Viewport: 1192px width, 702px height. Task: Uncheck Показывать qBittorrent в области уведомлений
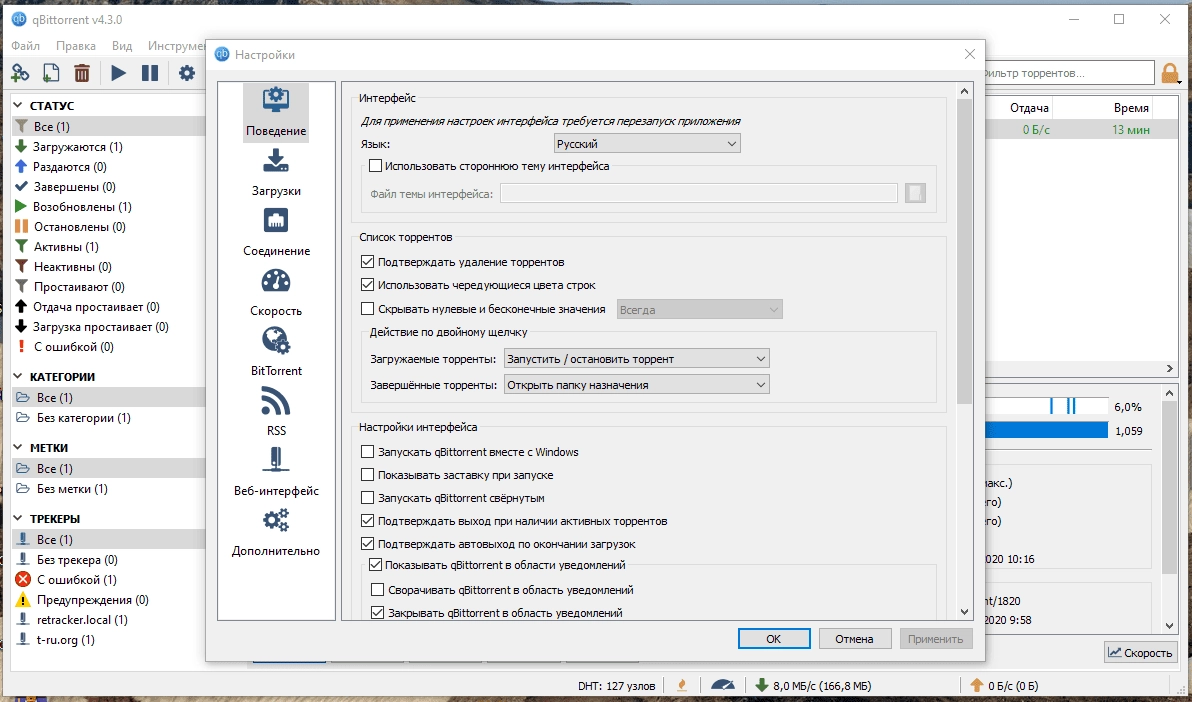click(376, 565)
